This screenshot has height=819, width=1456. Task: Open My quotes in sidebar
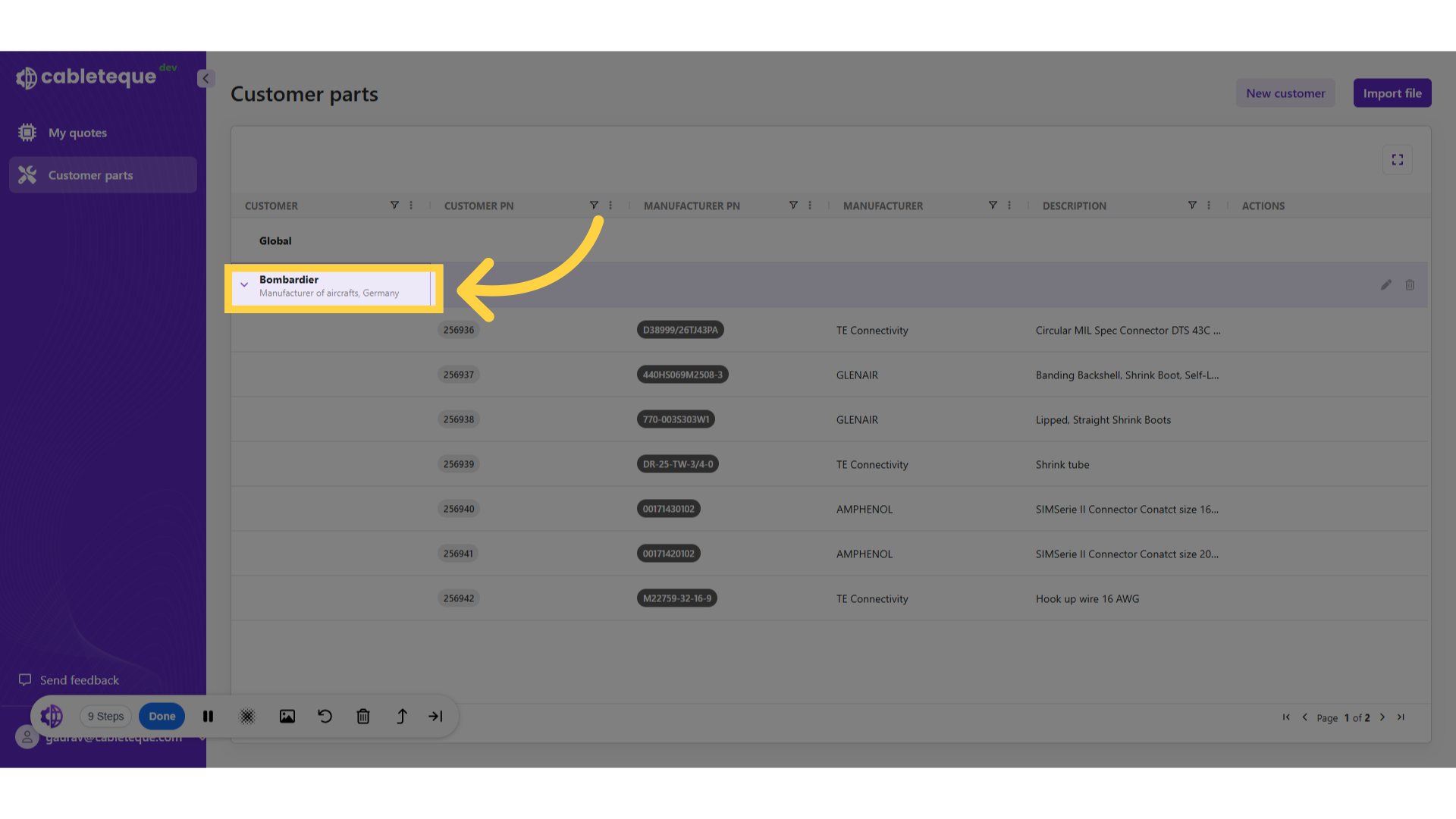77,133
